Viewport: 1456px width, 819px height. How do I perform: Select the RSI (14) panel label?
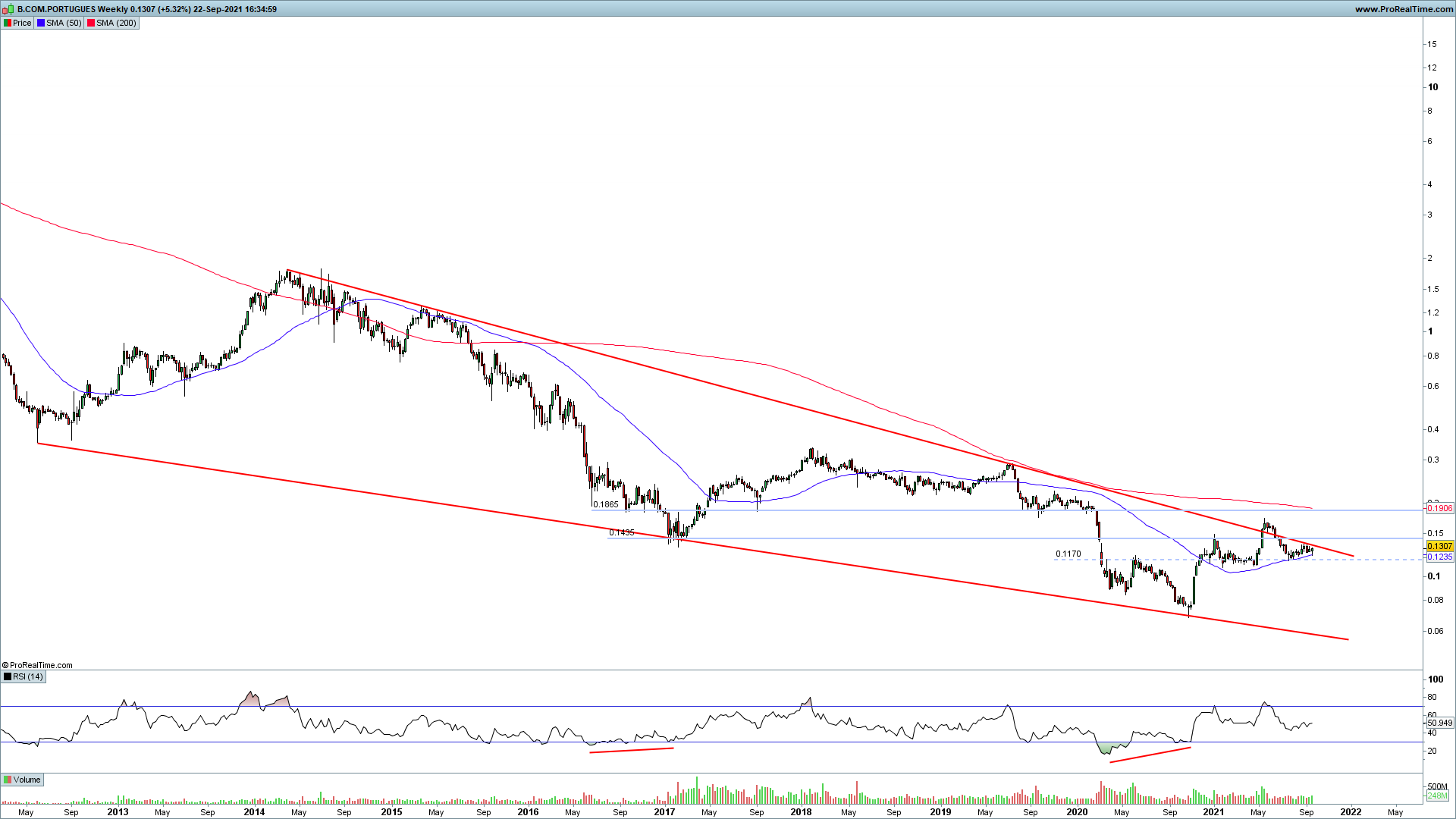click(x=28, y=676)
